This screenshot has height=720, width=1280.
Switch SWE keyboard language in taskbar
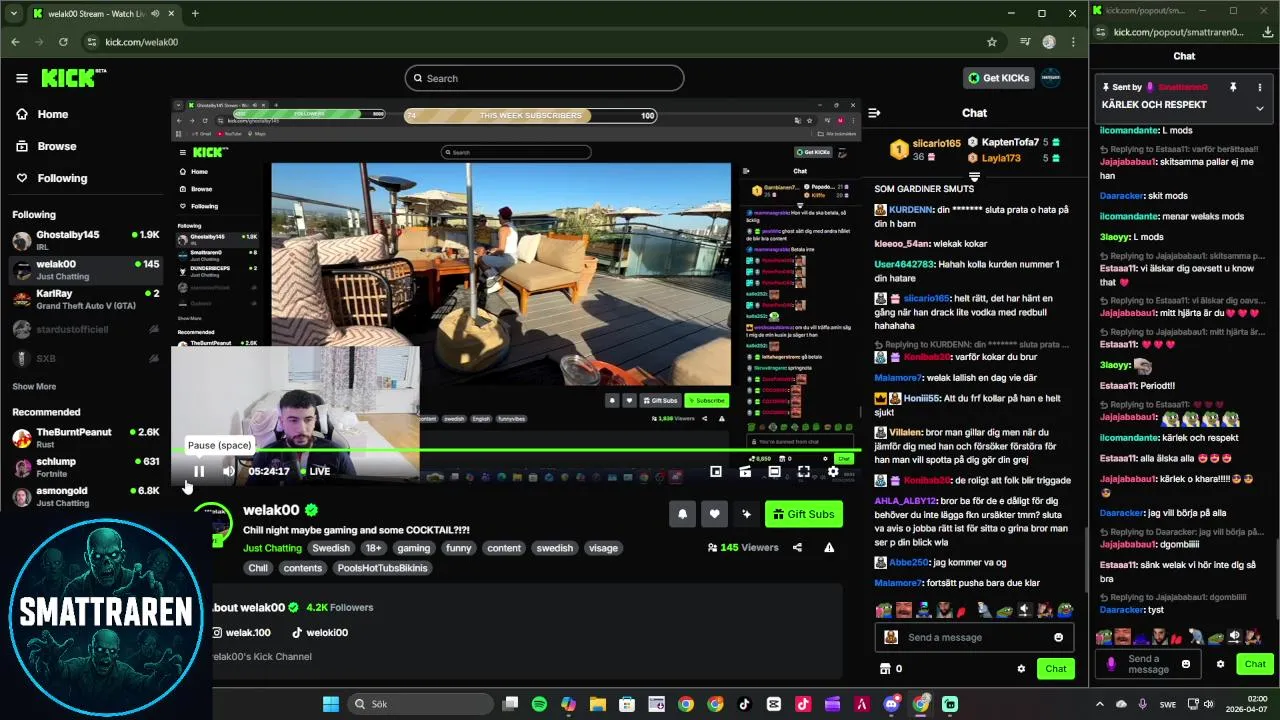[1168, 704]
